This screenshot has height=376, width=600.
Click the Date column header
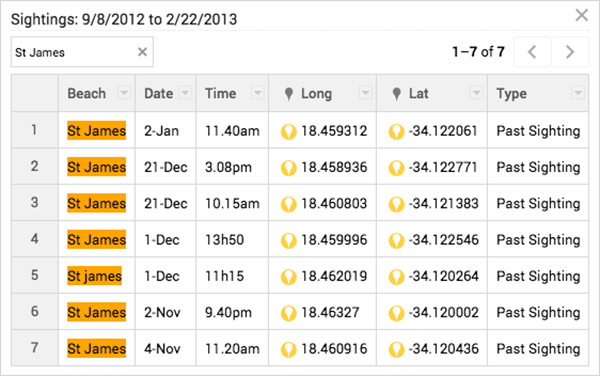(x=166, y=93)
